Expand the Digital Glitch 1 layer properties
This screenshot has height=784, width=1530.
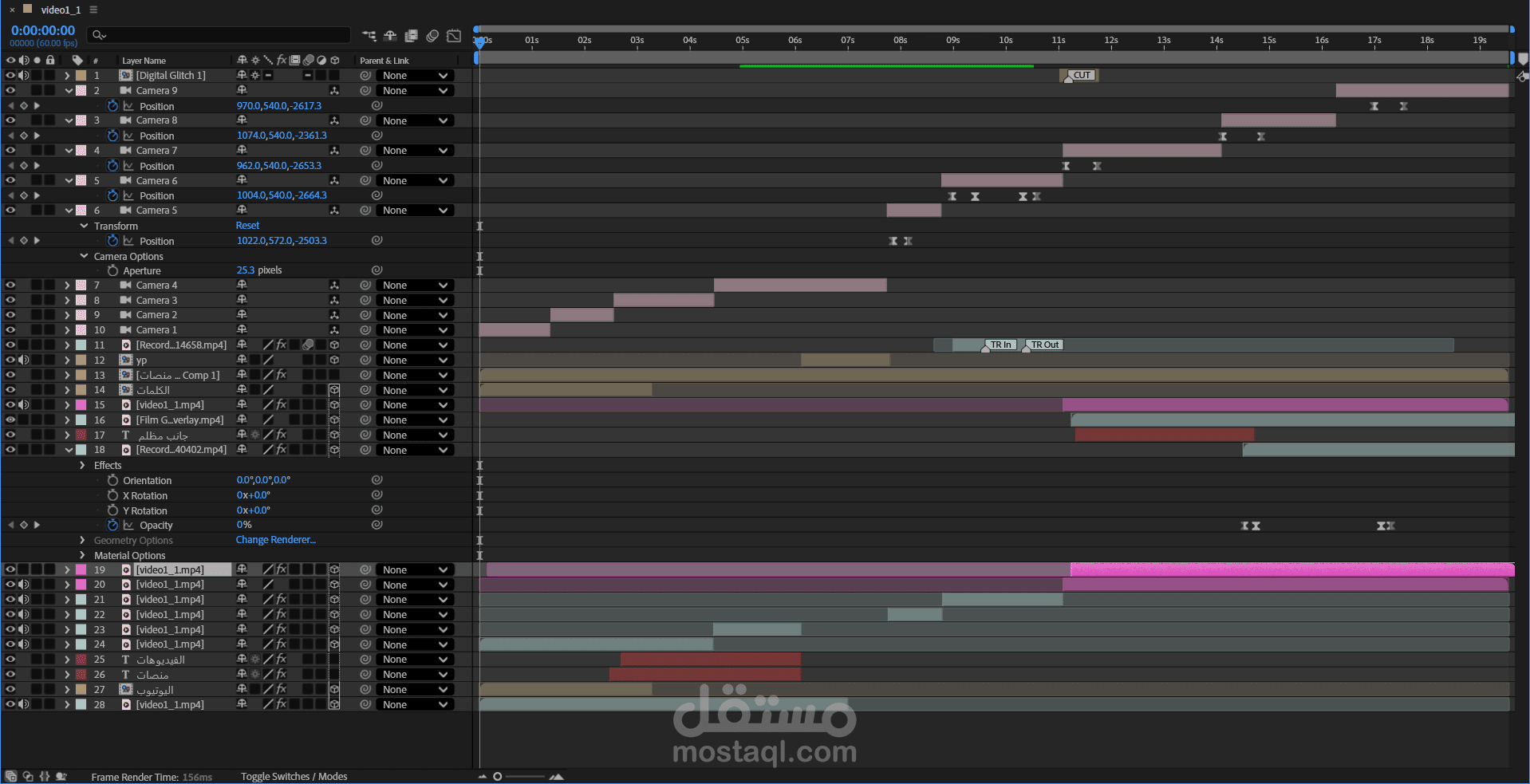pos(68,76)
